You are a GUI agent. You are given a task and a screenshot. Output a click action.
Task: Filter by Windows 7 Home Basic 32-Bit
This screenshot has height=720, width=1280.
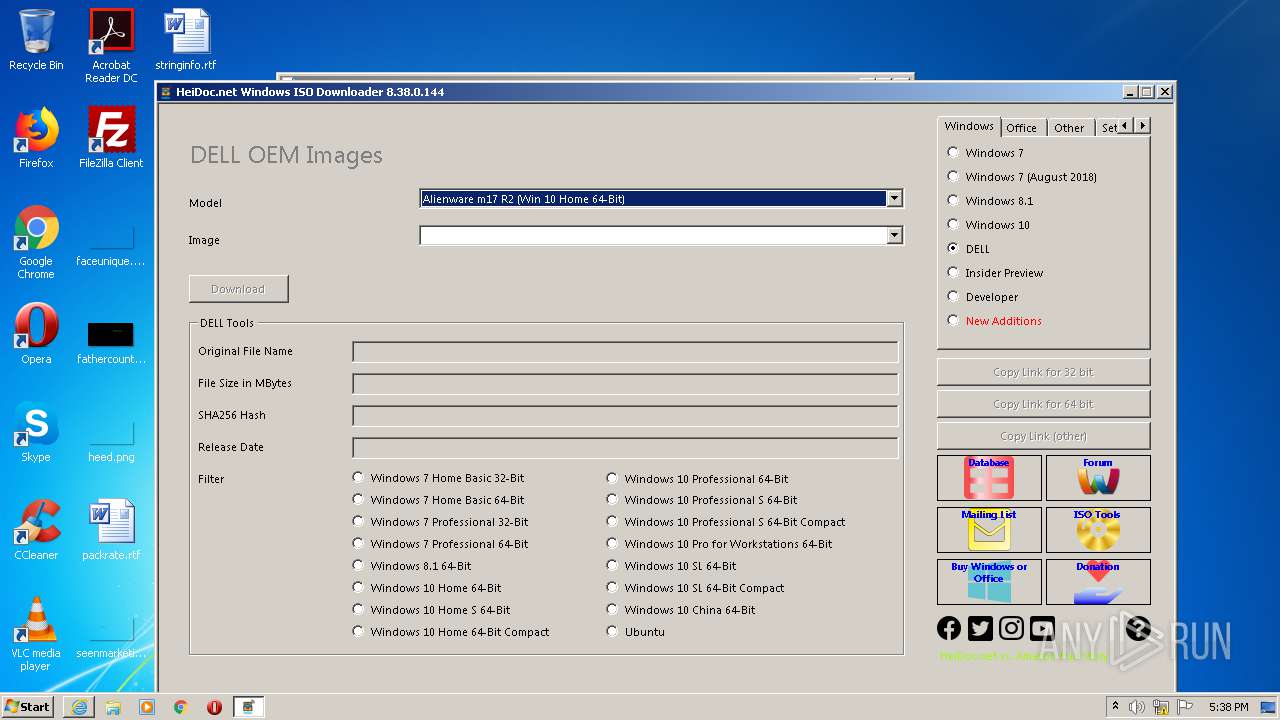pyautogui.click(x=438, y=478)
